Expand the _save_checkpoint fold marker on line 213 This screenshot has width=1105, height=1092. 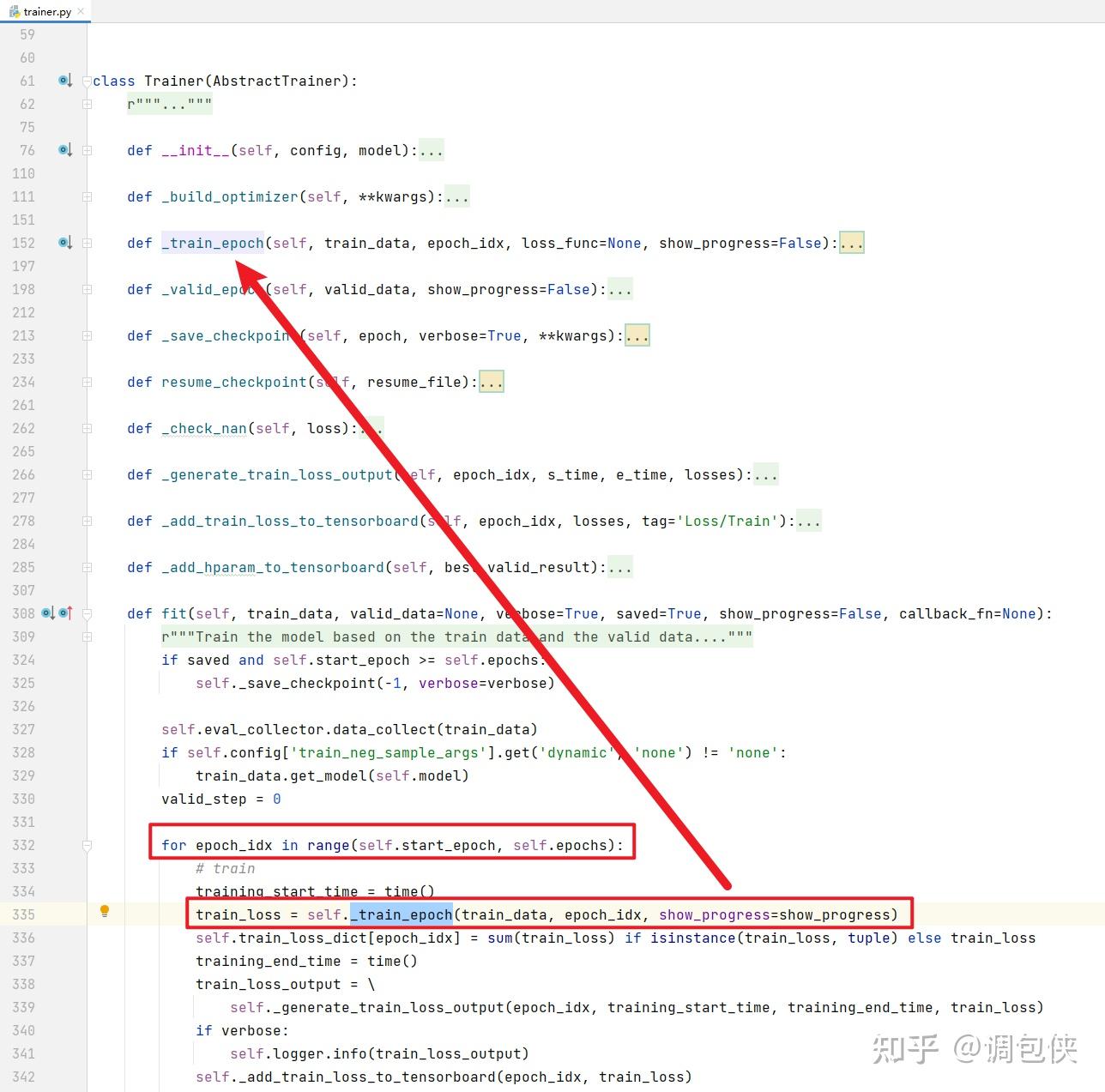tap(87, 335)
